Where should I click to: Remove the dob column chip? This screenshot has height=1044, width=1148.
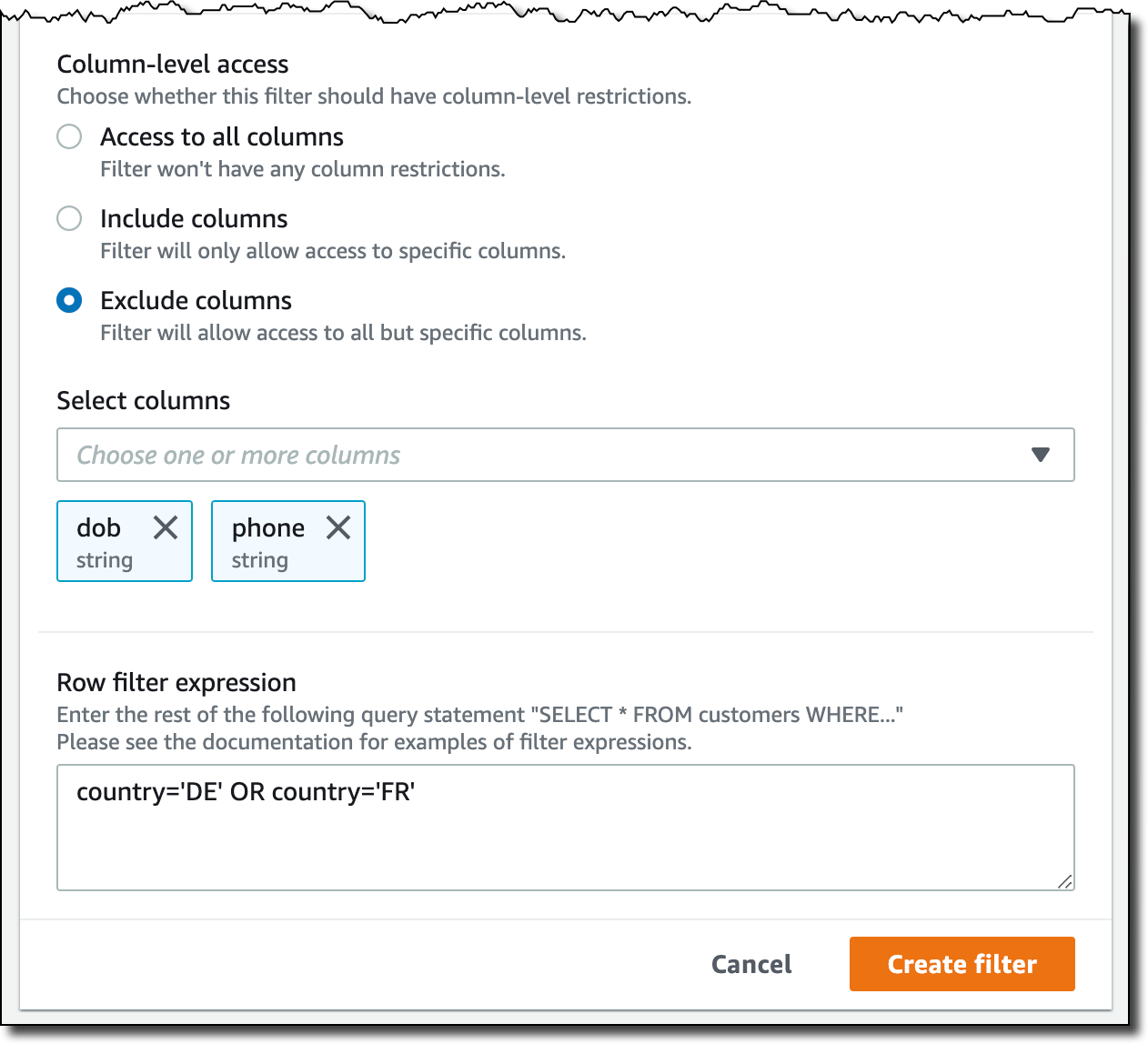(166, 527)
